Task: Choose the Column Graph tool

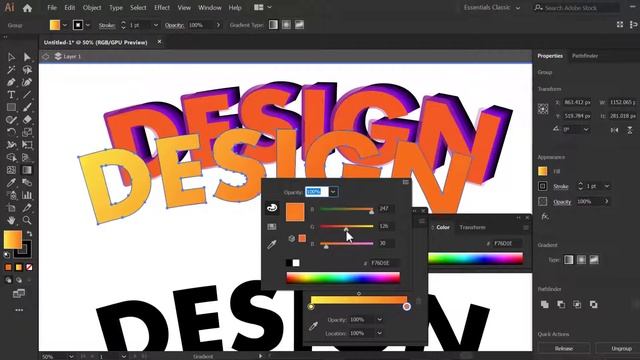Action: pyautogui.click(x=27, y=195)
